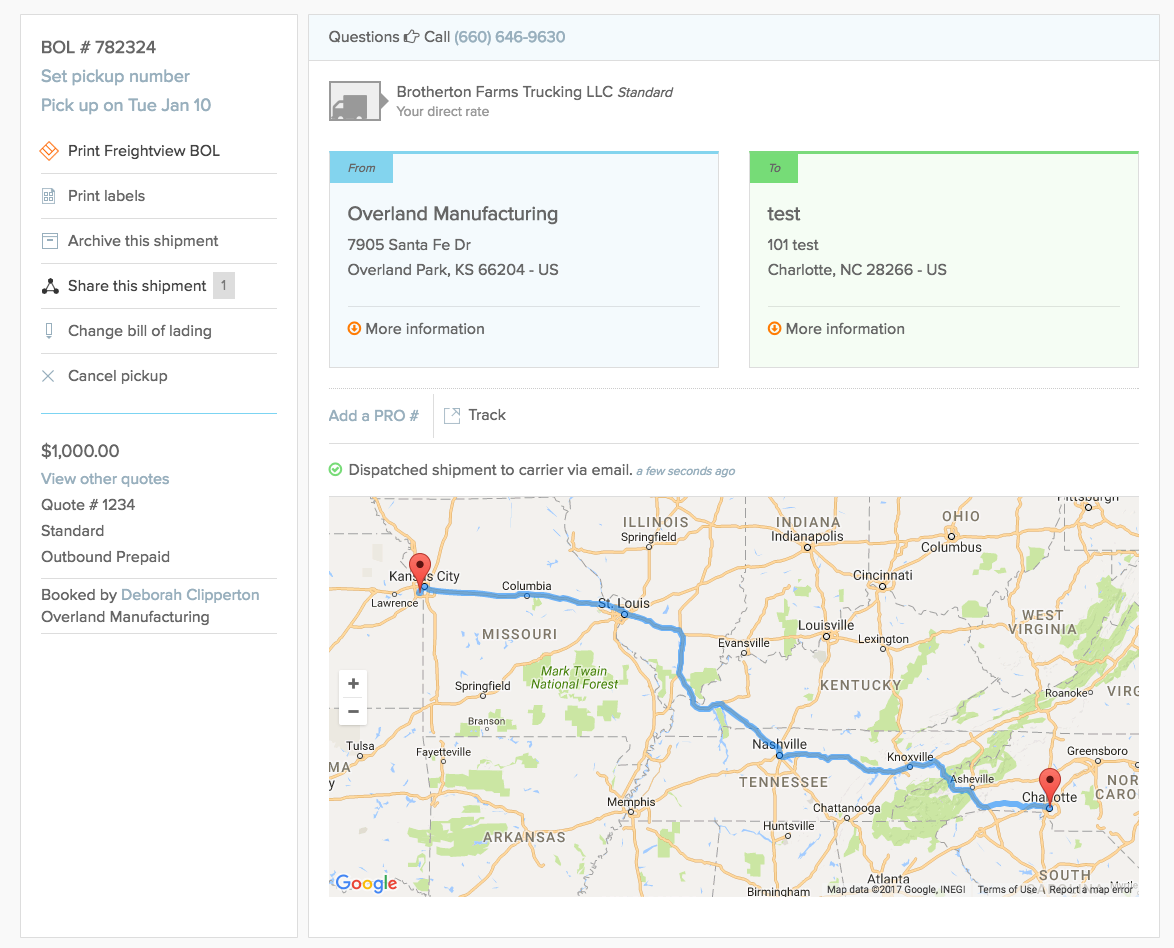Click 'Your direct rate' text
The height and width of the screenshot is (948, 1174).
(x=442, y=112)
